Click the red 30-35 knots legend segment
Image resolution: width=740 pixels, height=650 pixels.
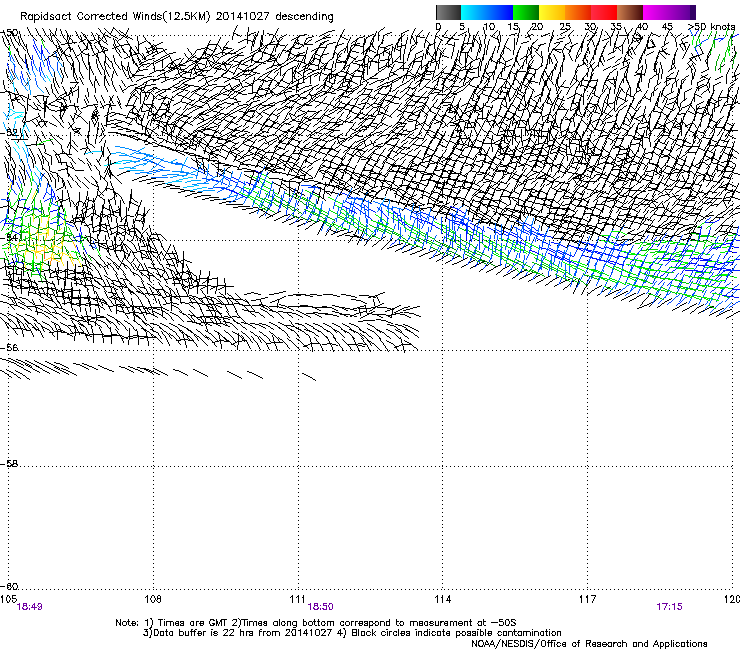coord(604,12)
